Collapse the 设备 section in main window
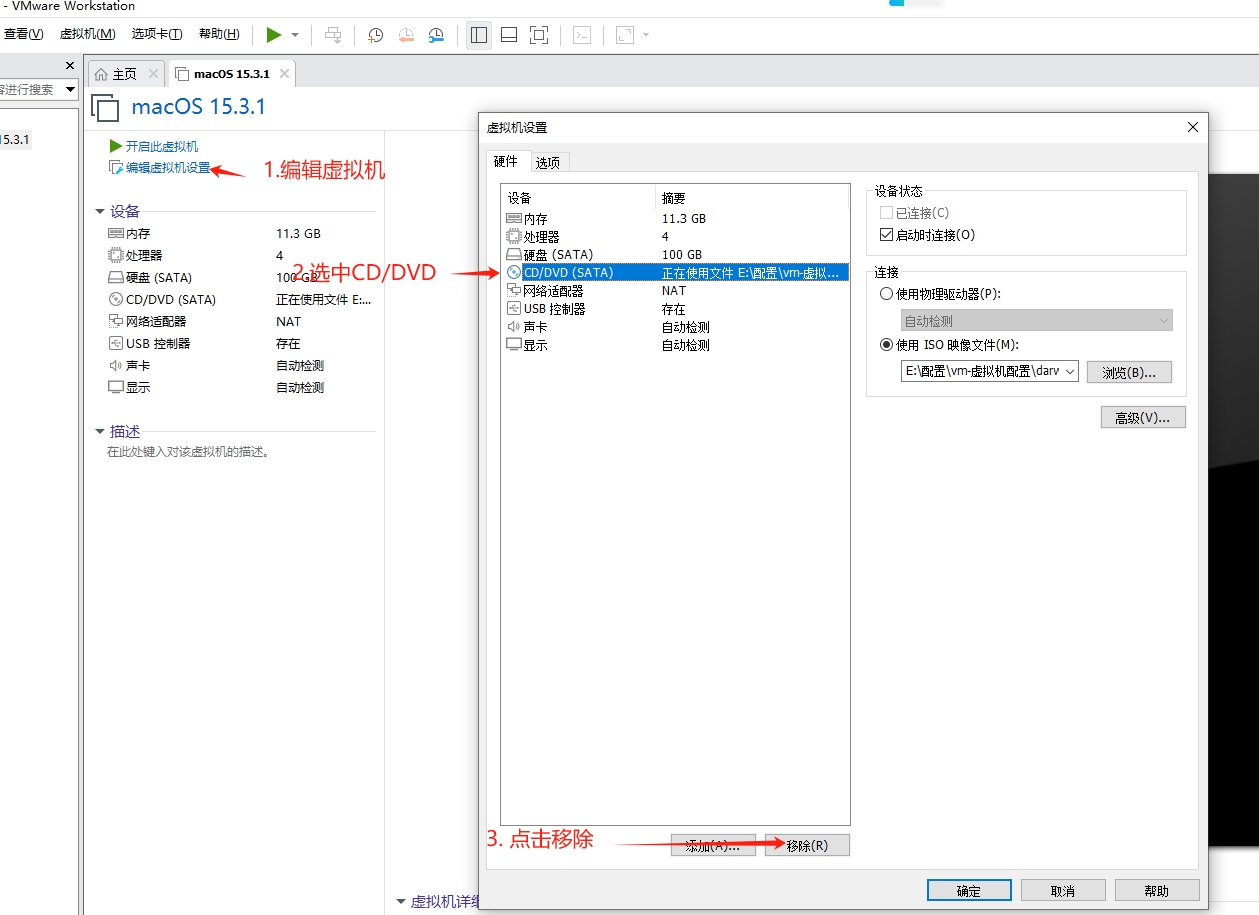Image resolution: width=1259 pixels, height=915 pixels. click(100, 212)
